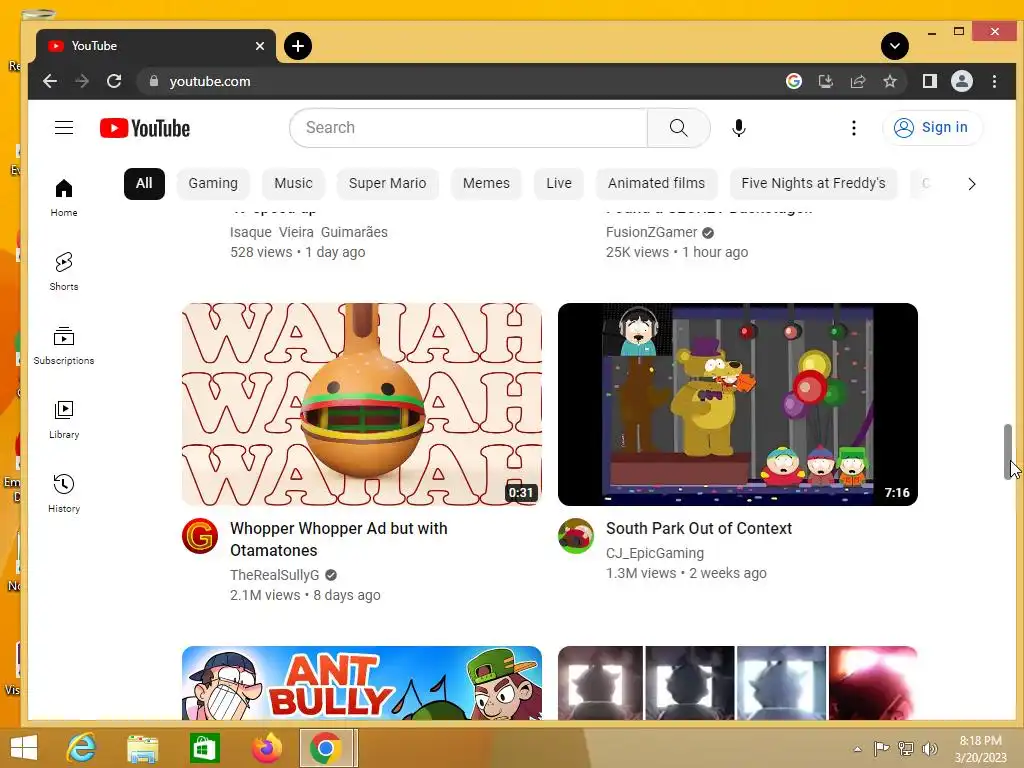Click the taskbar clock showing 8:18 PM
Viewport: 1024px width, 768px height.
[x=980, y=749]
